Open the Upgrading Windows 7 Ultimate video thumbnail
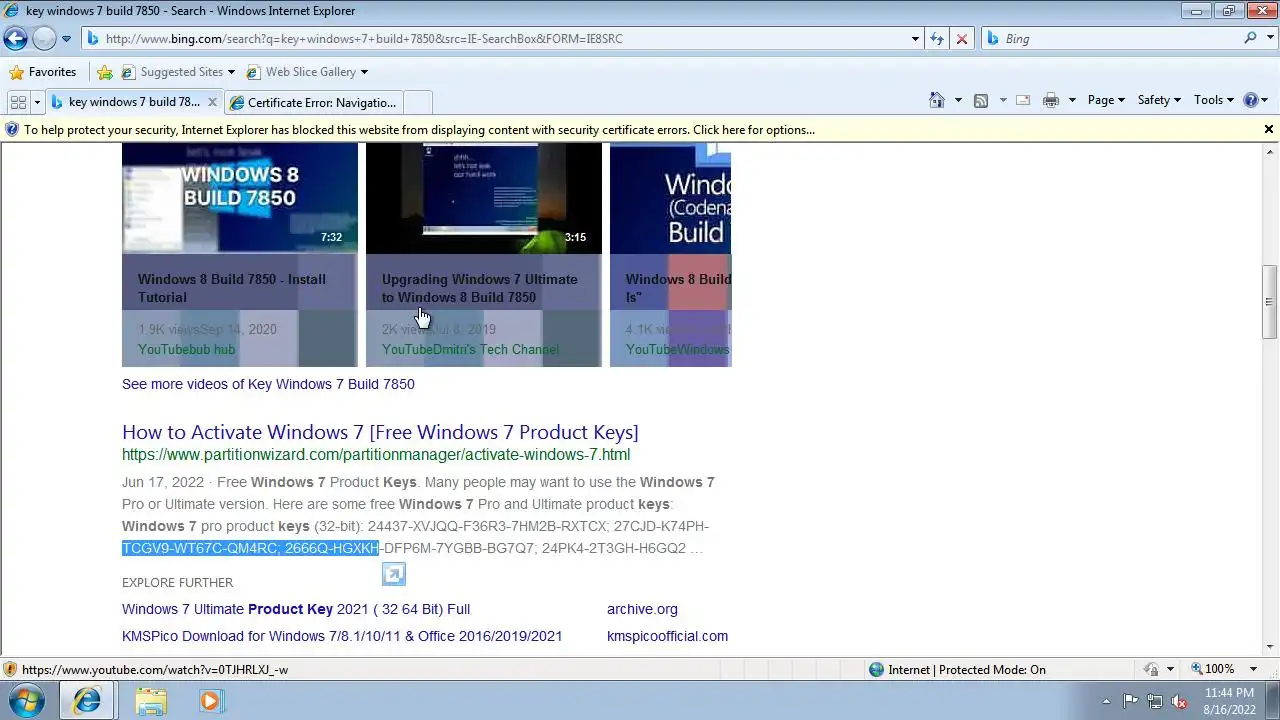The image size is (1280, 720). click(484, 198)
